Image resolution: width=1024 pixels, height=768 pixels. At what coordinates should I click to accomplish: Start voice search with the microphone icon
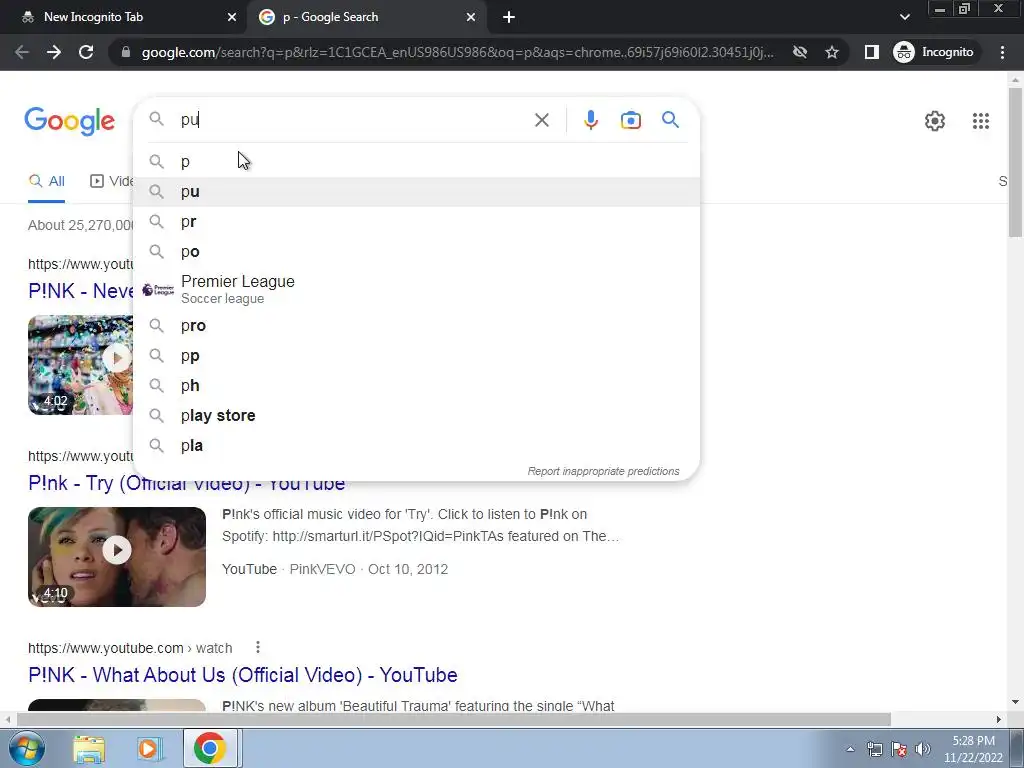point(590,120)
